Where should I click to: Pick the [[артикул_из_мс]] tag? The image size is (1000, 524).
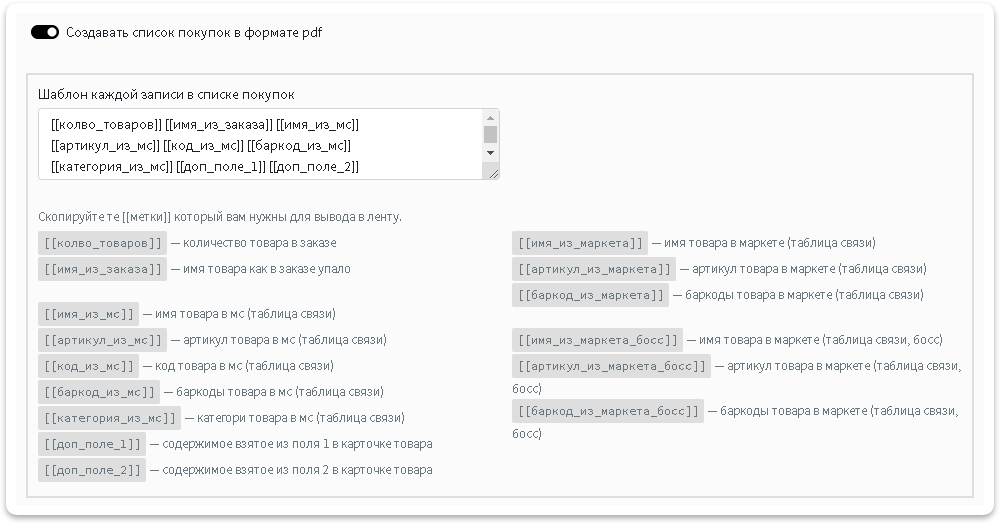(102, 340)
